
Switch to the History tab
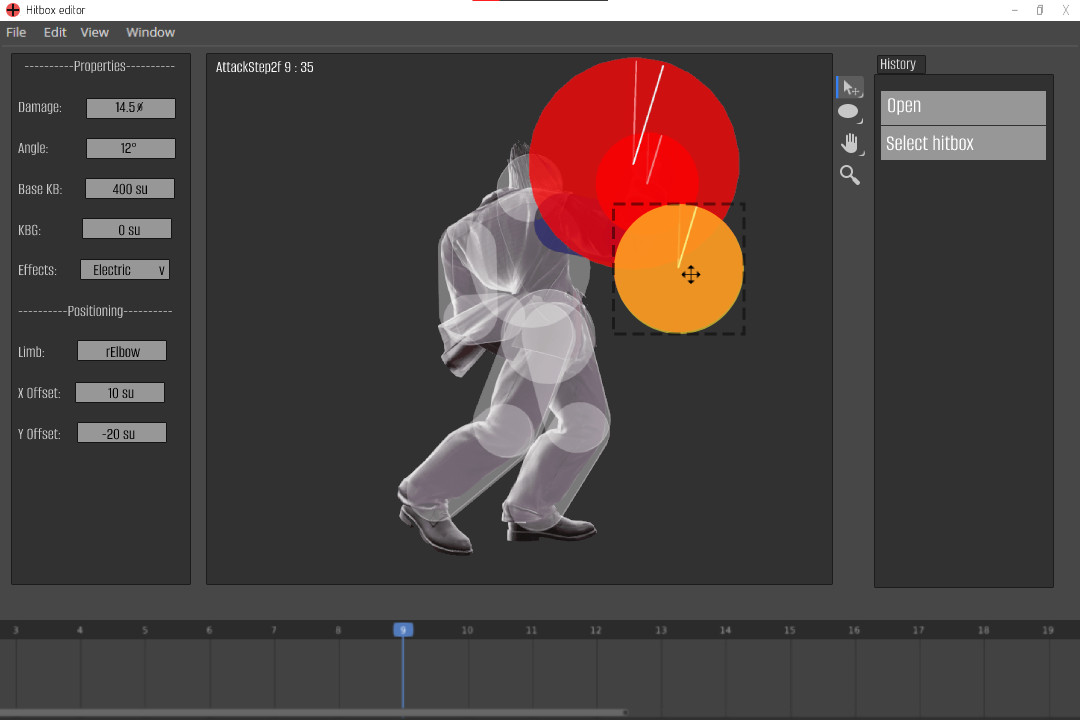point(899,64)
